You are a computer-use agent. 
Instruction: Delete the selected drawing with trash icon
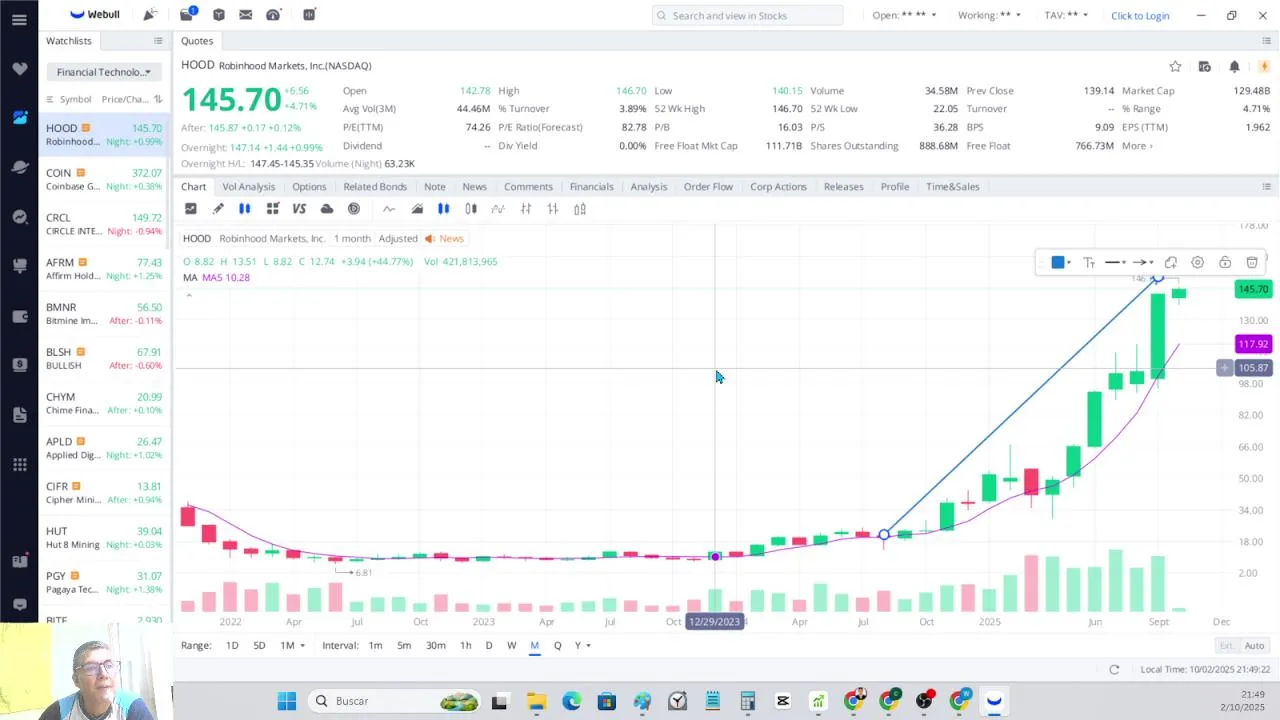[x=1252, y=262]
